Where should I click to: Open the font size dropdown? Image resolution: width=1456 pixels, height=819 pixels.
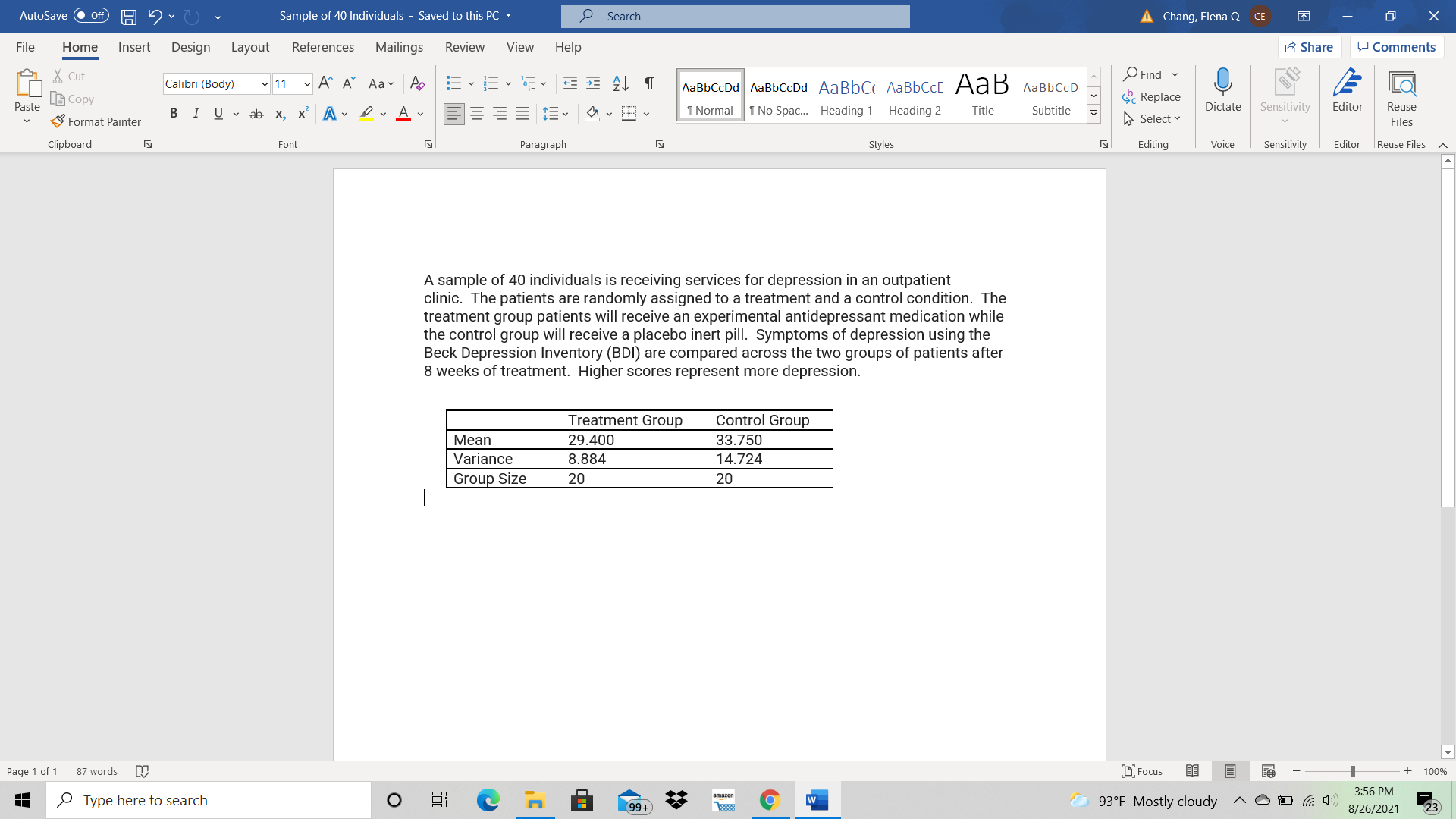click(306, 83)
